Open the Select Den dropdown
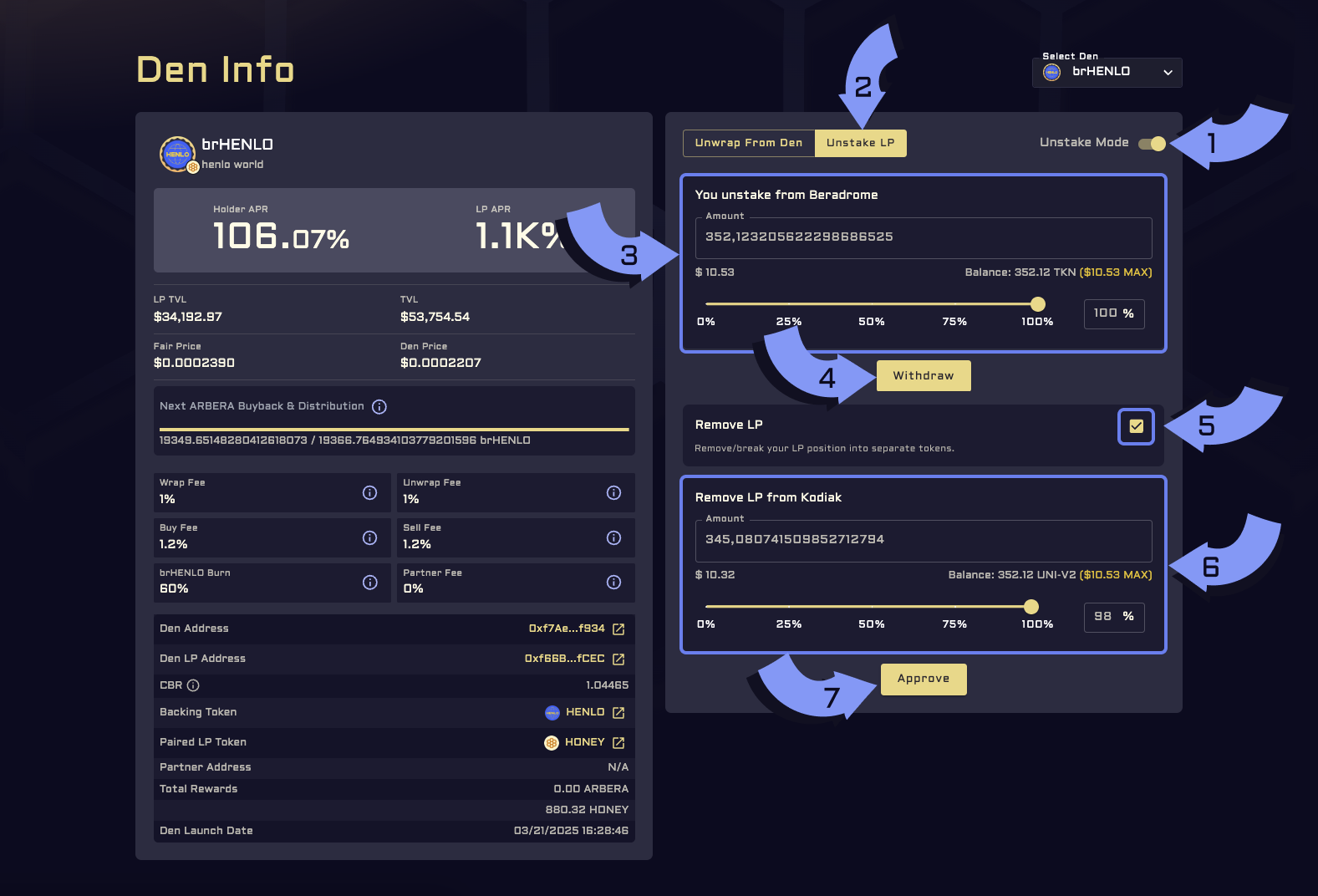The width and height of the screenshot is (1318, 896). [x=1107, y=73]
